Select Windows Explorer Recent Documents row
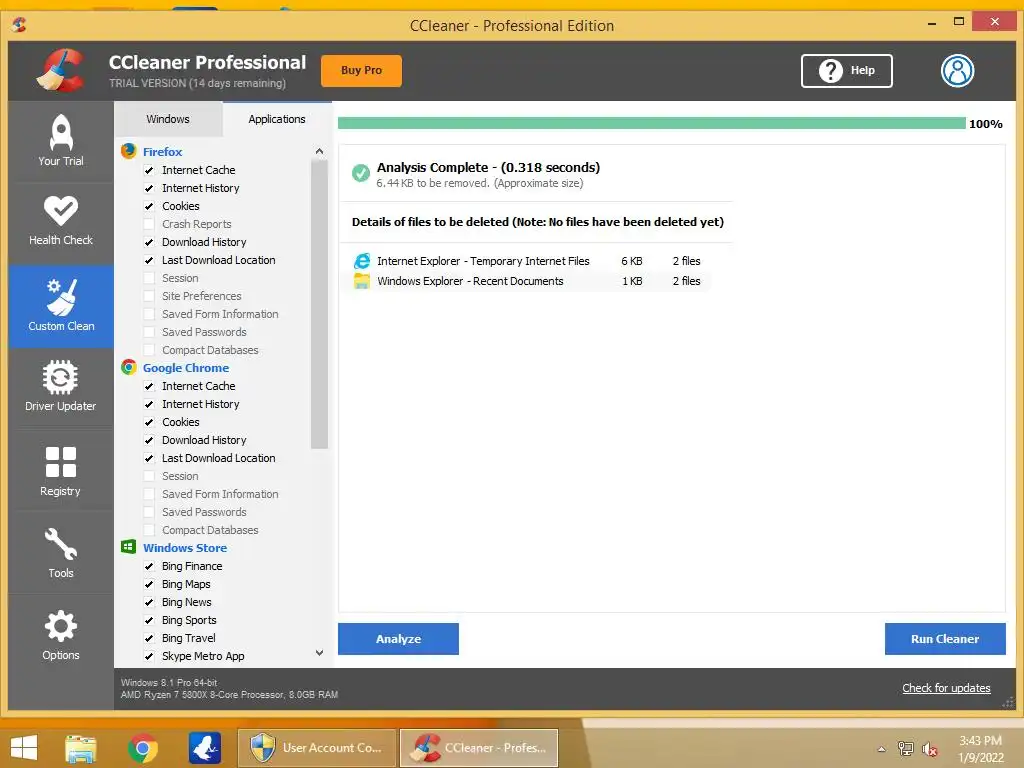This screenshot has height=768, width=1024. coord(526,281)
